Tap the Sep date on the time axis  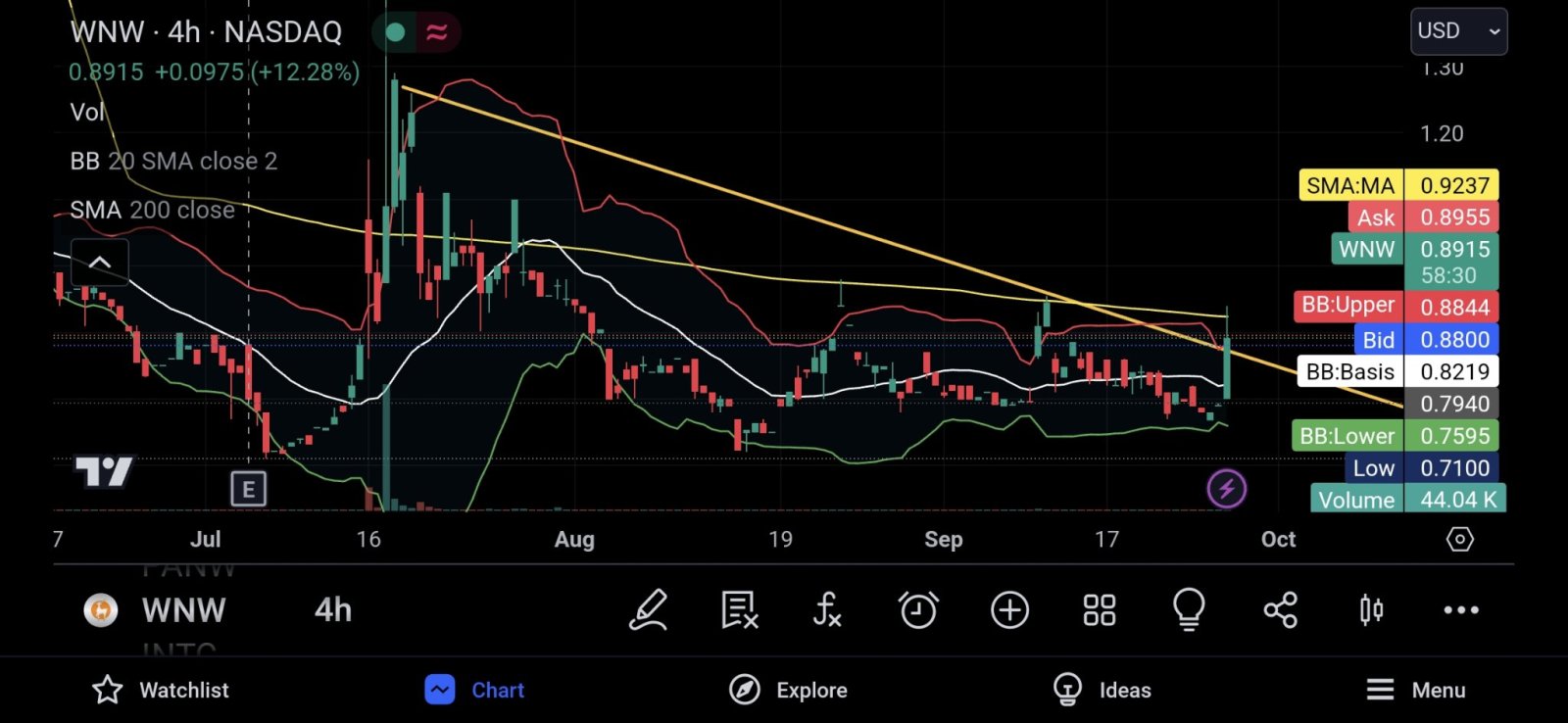click(943, 540)
